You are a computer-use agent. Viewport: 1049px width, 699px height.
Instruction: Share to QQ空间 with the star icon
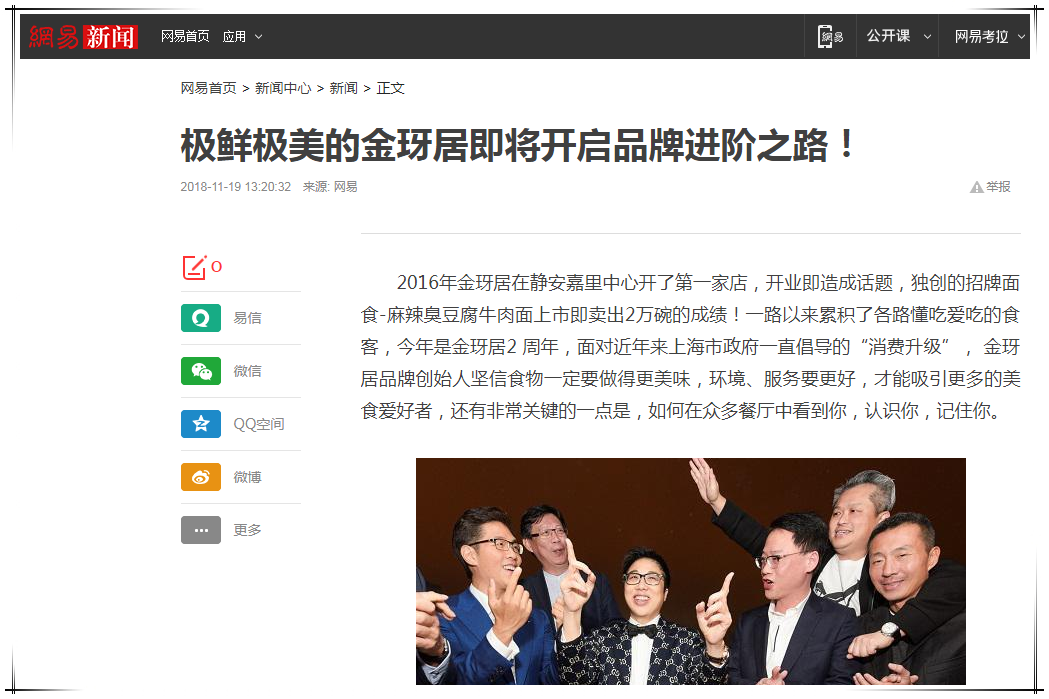201,423
